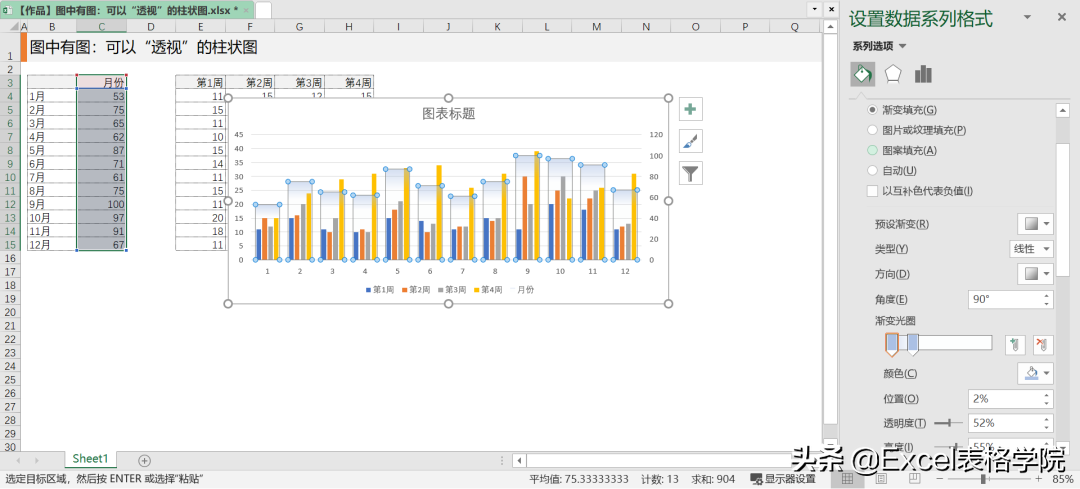Screen dimensions: 1080x489
Task: Click the 85% zoom level
Action: click(1063, 479)
